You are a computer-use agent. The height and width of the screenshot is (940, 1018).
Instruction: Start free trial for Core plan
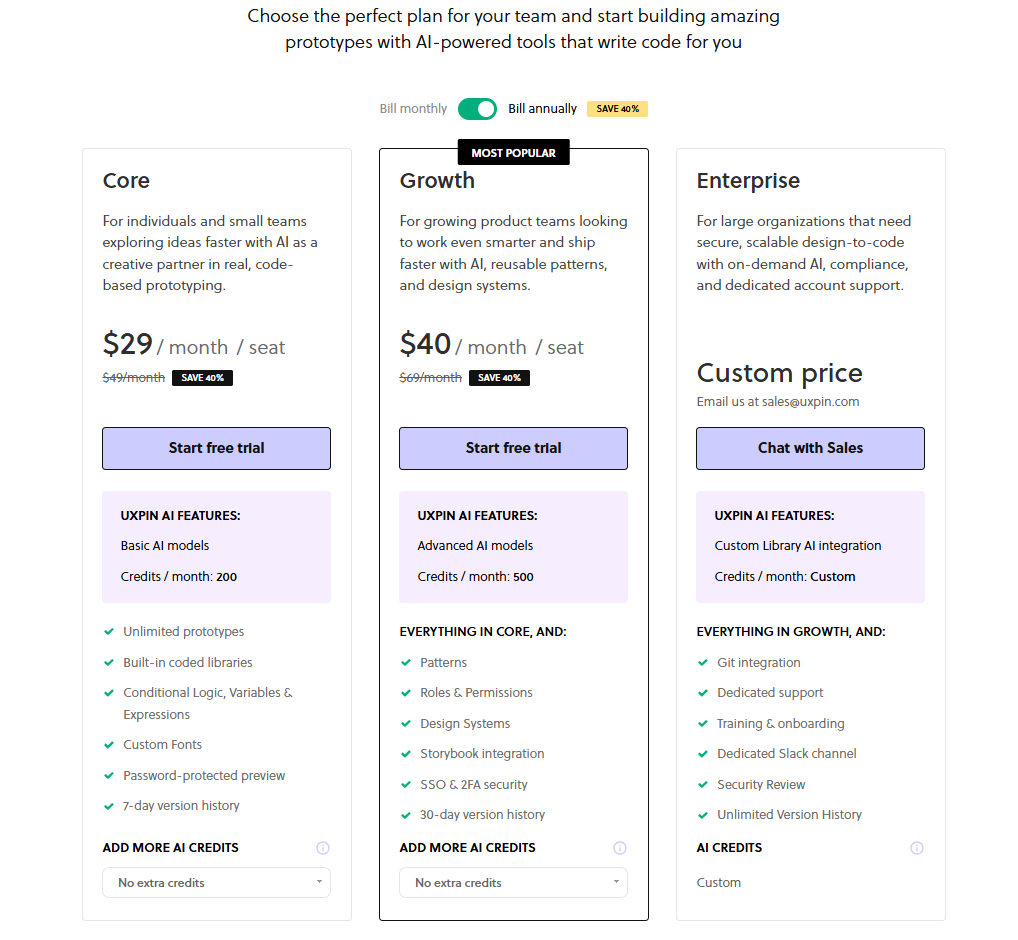[216, 449]
